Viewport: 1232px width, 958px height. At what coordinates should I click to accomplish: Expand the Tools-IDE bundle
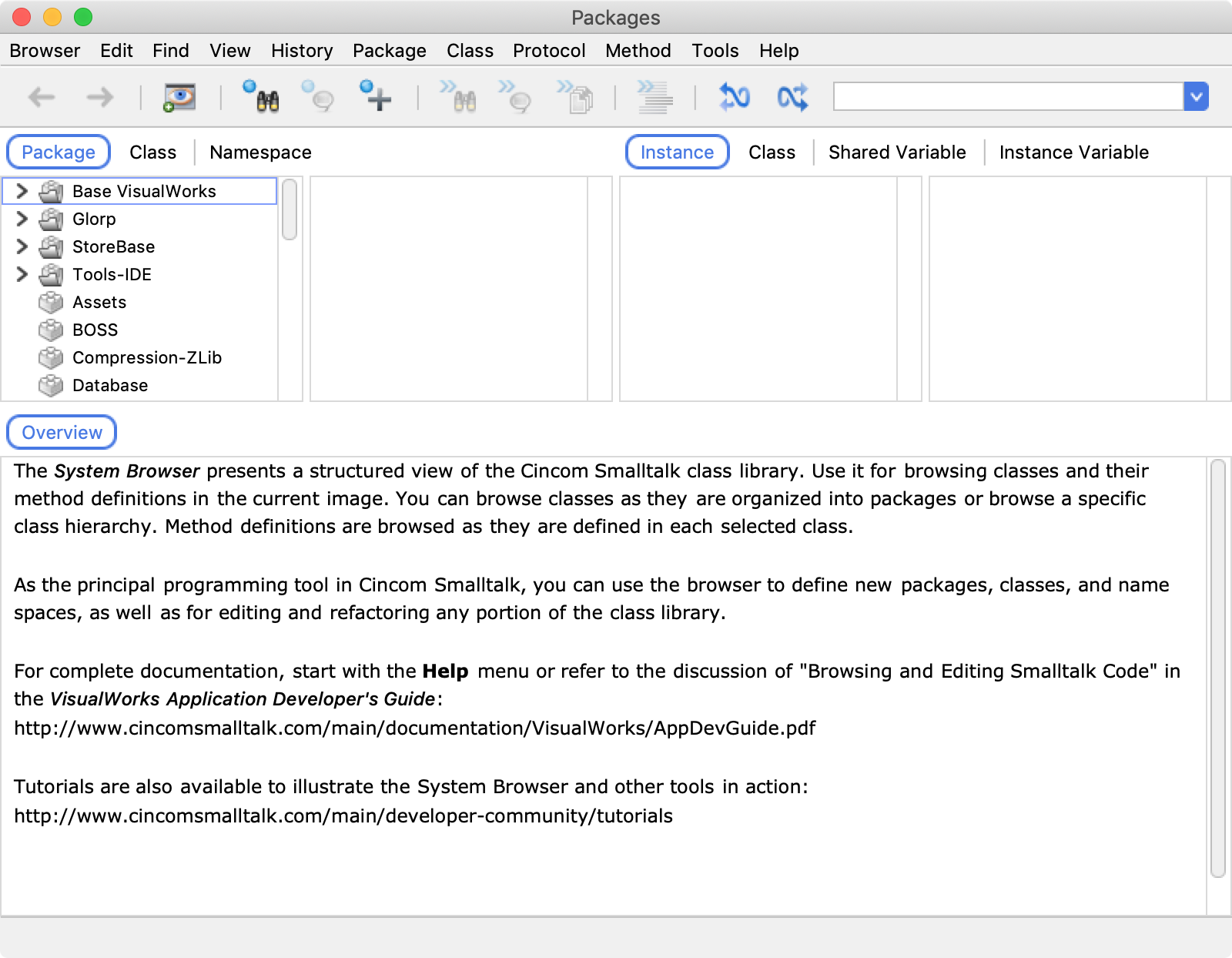(22, 274)
